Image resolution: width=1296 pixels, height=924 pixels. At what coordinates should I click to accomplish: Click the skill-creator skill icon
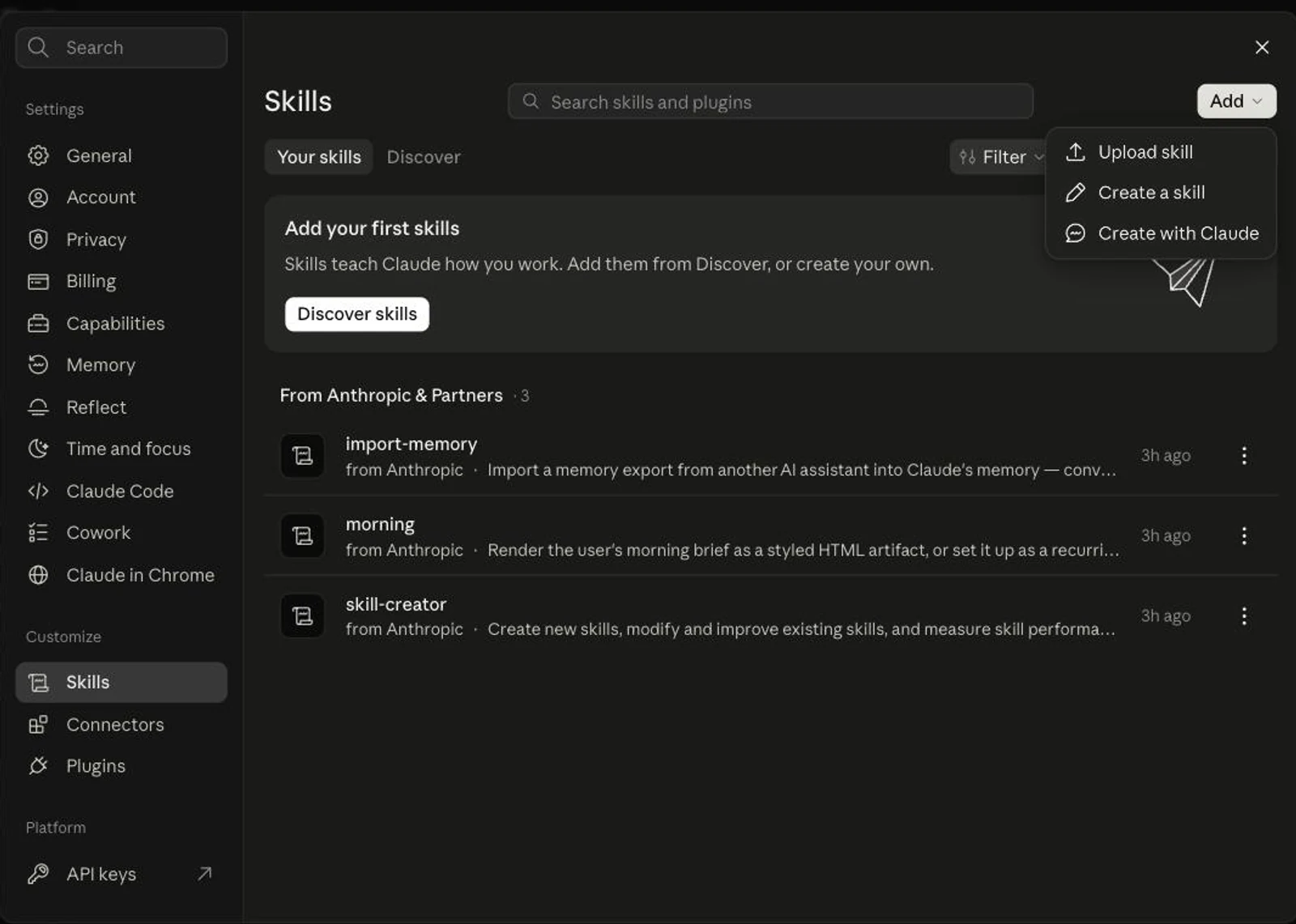click(x=302, y=615)
